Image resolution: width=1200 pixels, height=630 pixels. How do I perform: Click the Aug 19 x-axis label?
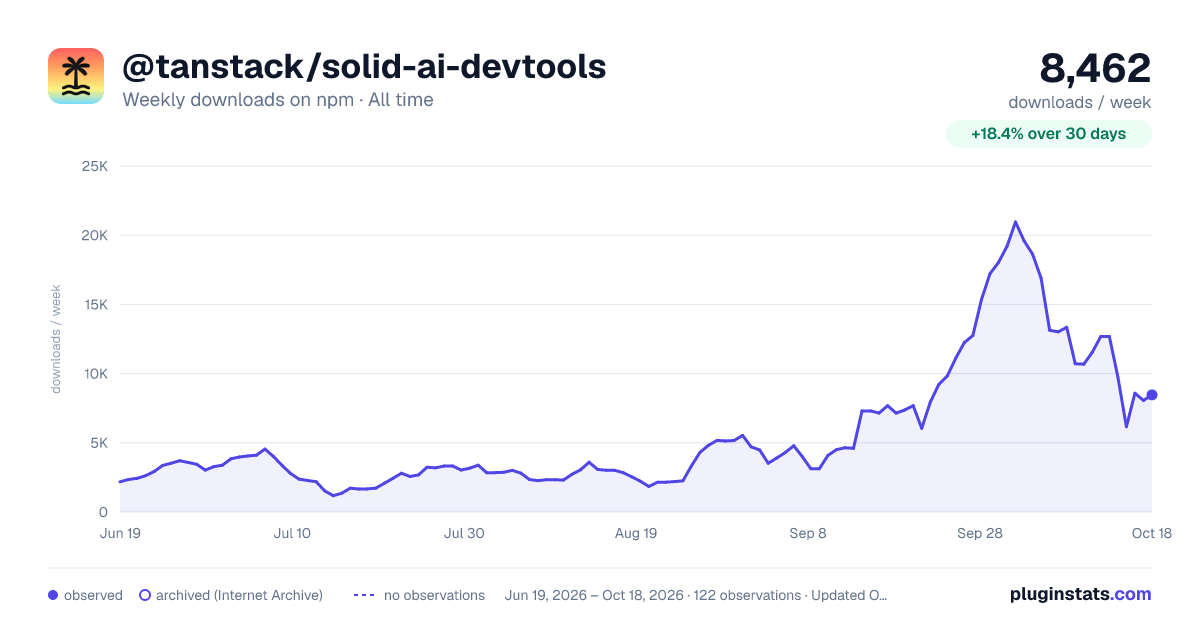636,533
